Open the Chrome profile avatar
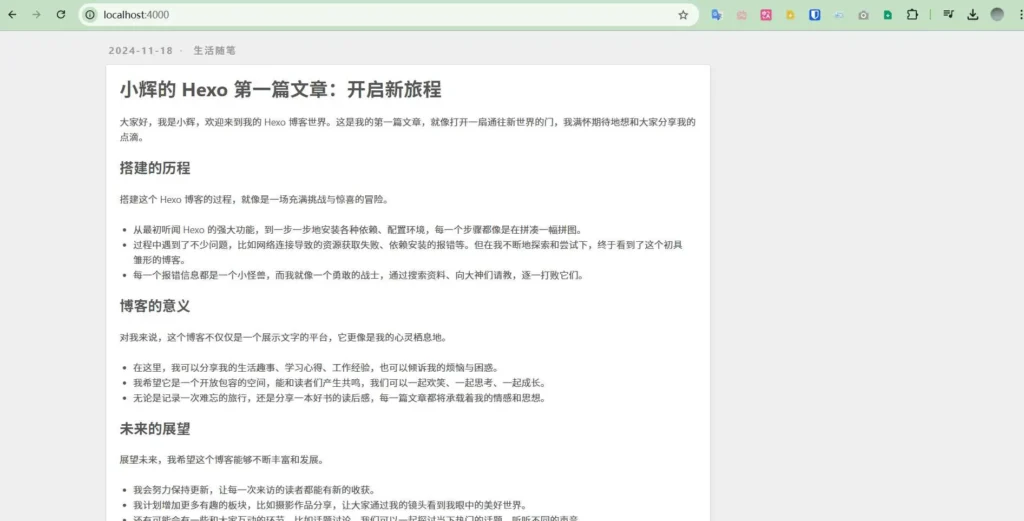Screen dimensions: 1024x521 (997, 15)
